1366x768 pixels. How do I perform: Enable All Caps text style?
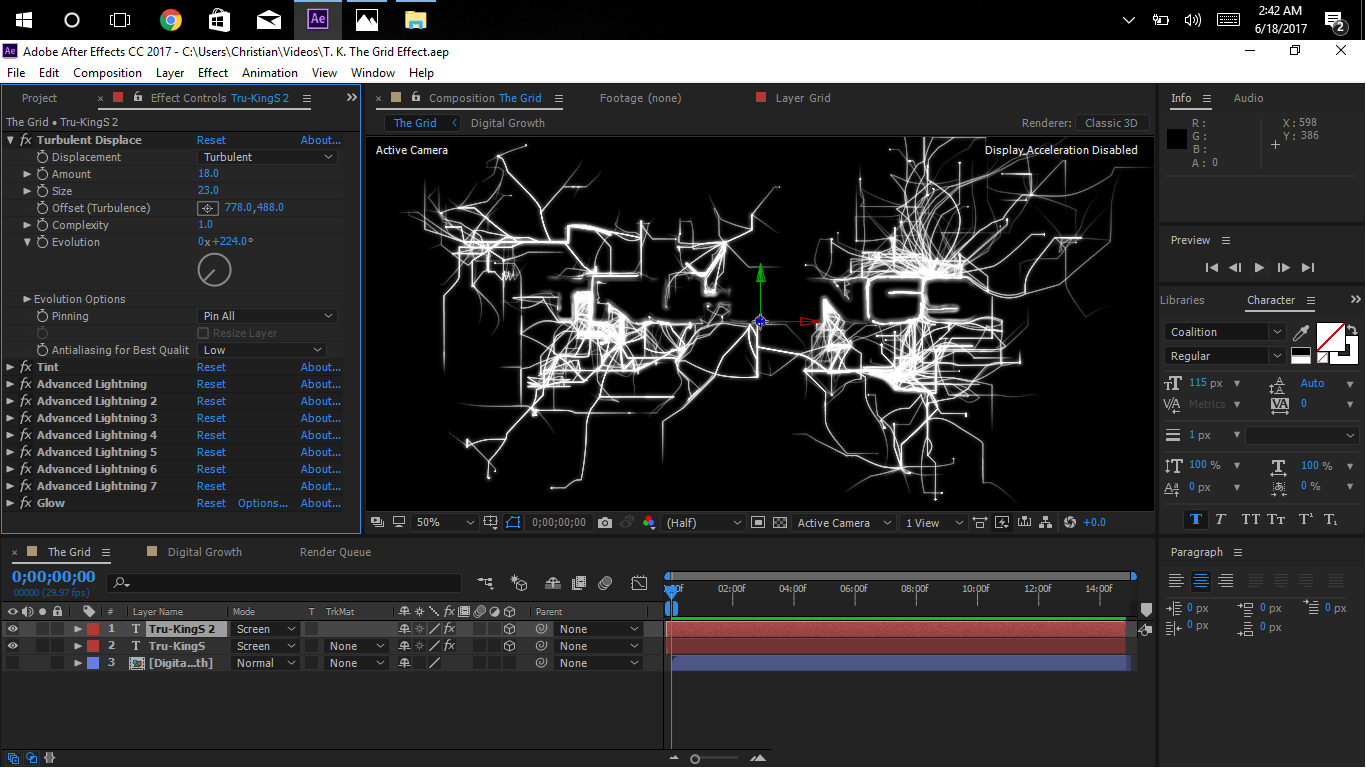point(1250,519)
